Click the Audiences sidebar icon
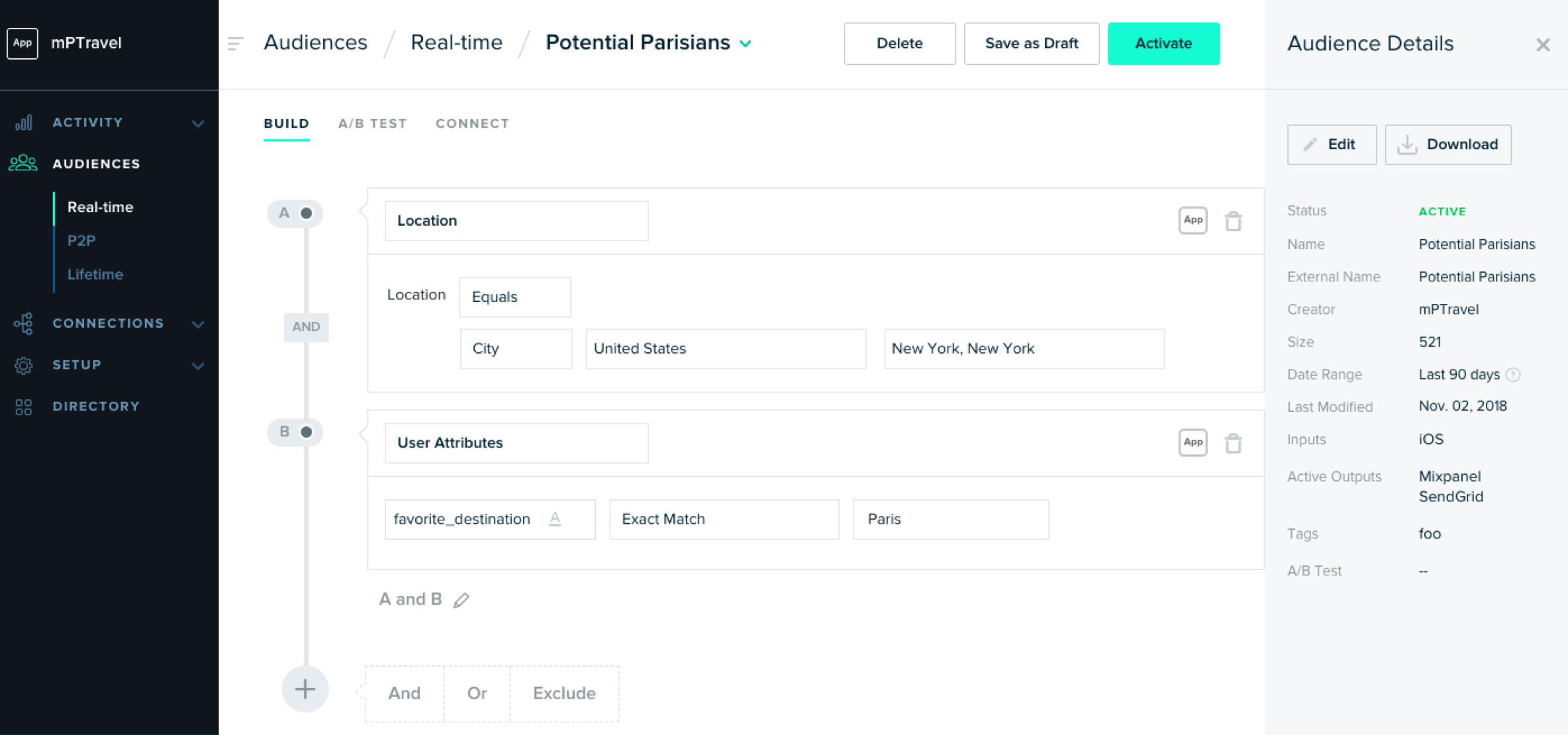Viewport: 1568px width, 735px height. [22, 163]
